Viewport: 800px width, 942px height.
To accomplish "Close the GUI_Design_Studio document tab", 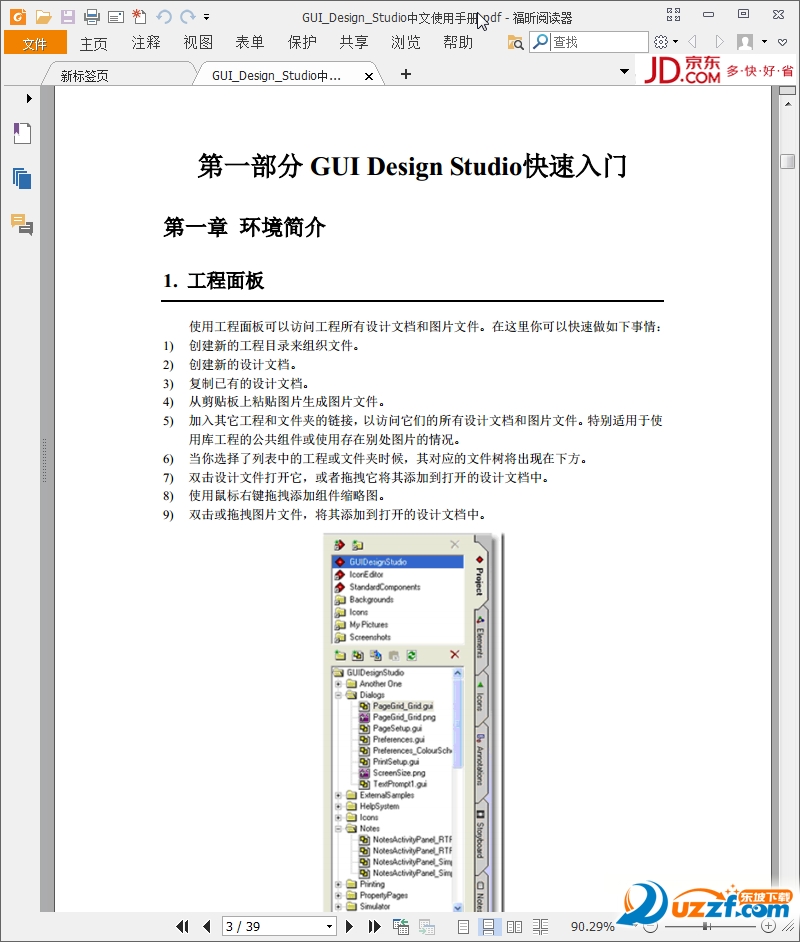I will tap(369, 76).
